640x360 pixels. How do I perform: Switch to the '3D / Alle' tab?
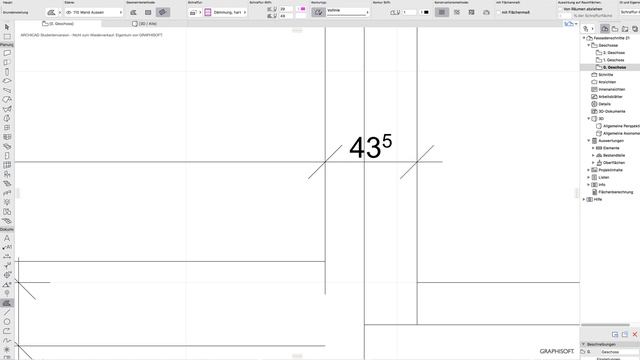[144, 24]
